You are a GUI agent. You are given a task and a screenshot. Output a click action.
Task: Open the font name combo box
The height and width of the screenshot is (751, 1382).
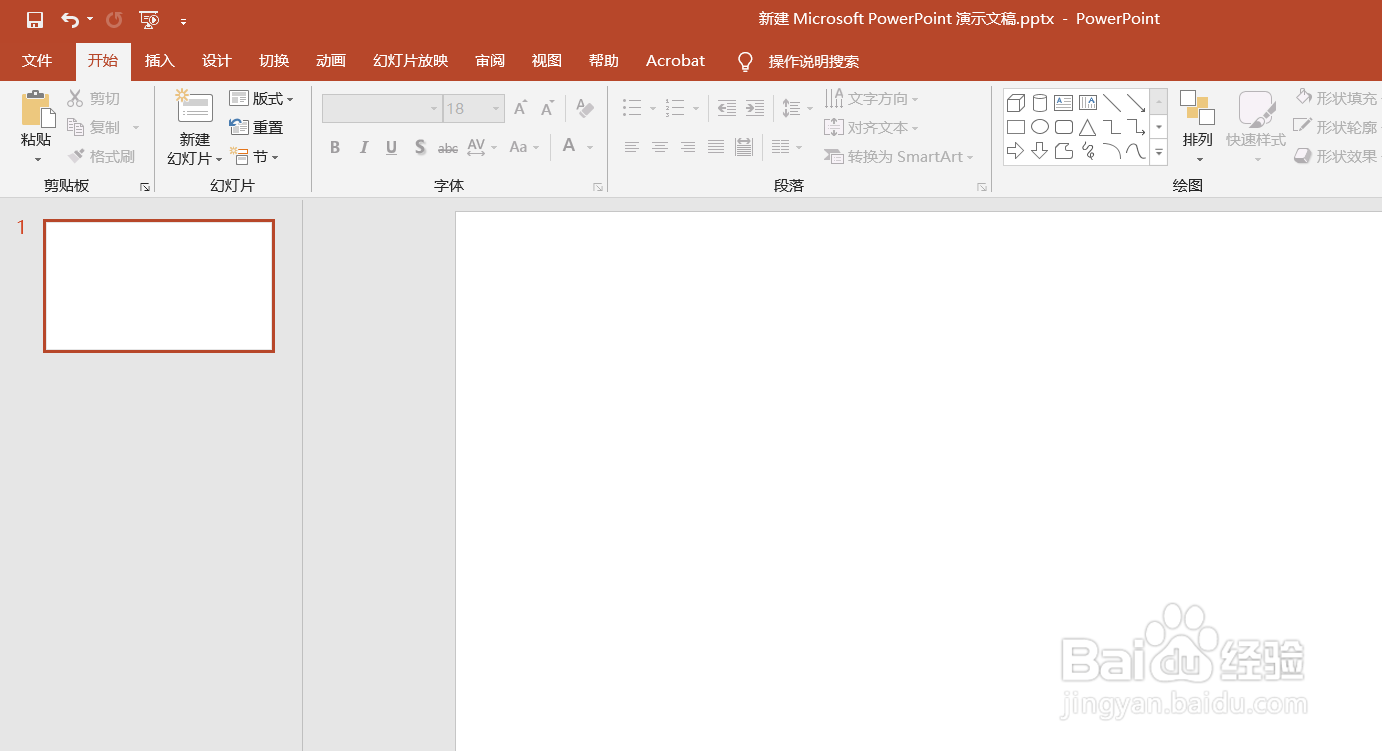click(x=382, y=108)
